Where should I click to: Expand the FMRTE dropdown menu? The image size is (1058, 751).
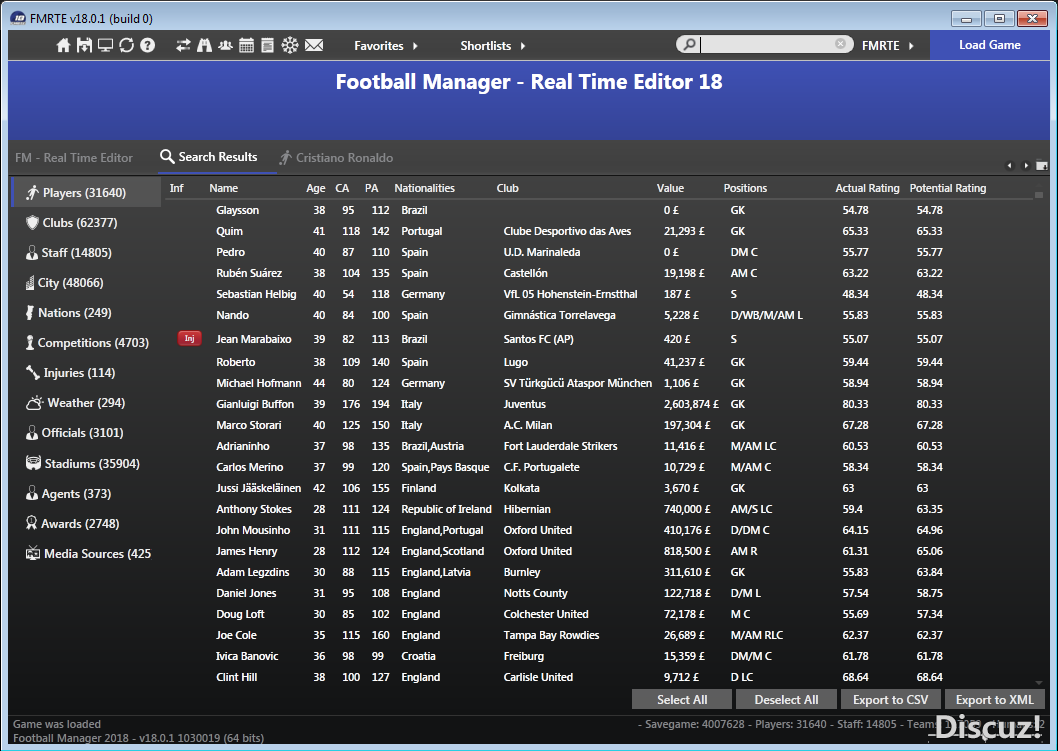click(888, 46)
